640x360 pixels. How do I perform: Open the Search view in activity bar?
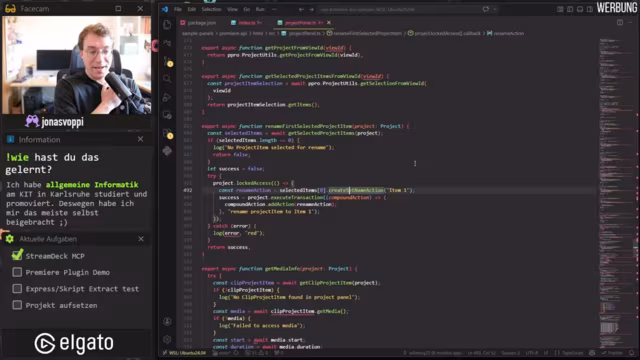point(167,78)
